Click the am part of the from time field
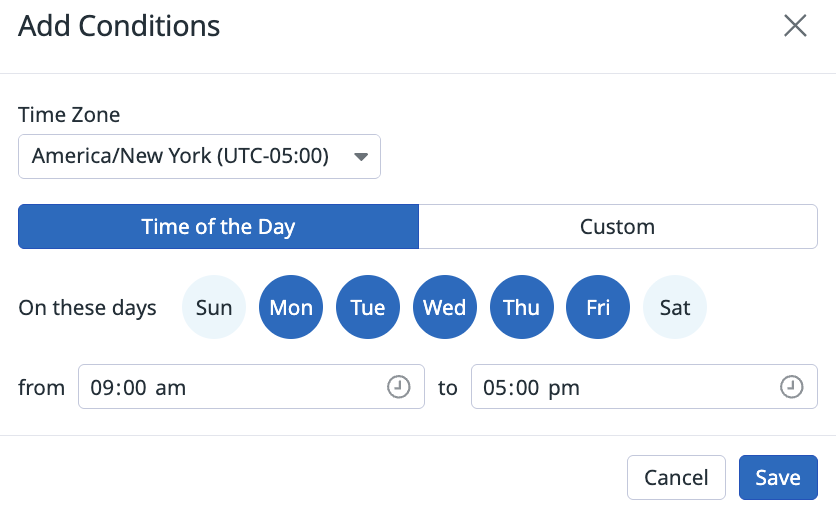Image resolution: width=836 pixels, height=516 pixels. [x=171, y=388]
